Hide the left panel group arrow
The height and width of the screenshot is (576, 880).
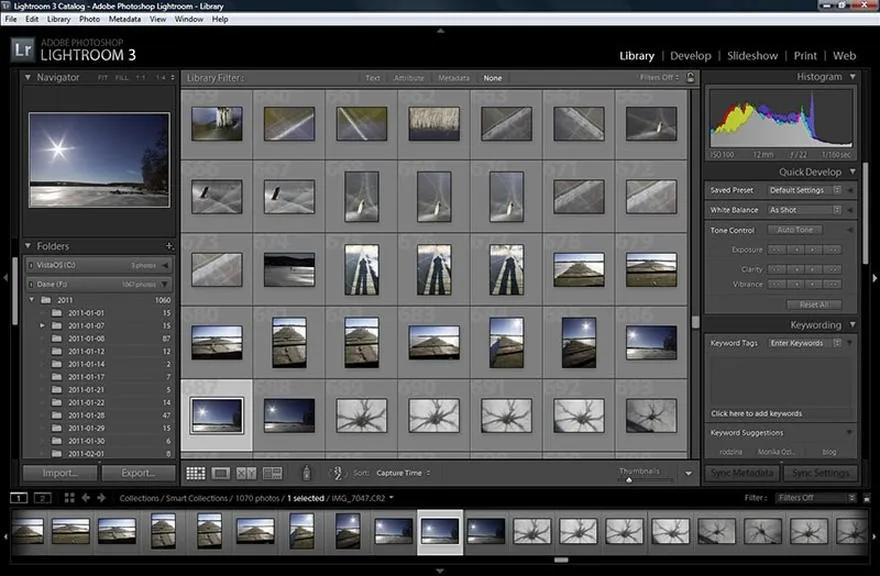click(x=5, y=277)
